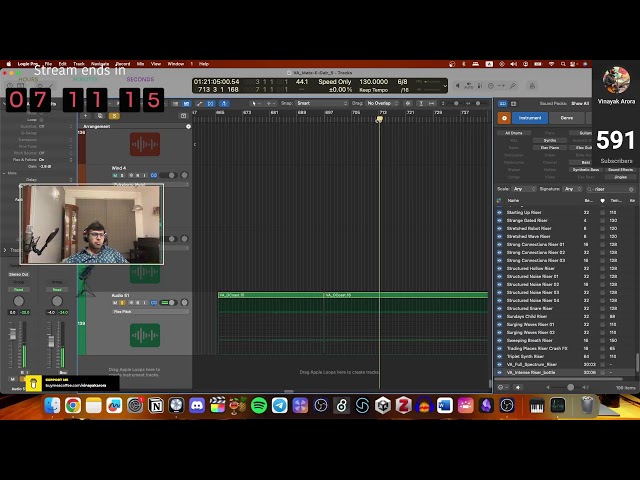Image resolution: width=640 pixels, height=480 pixels.
Task: Toggle Solo on the Audio 51 track
Action: 122,303
